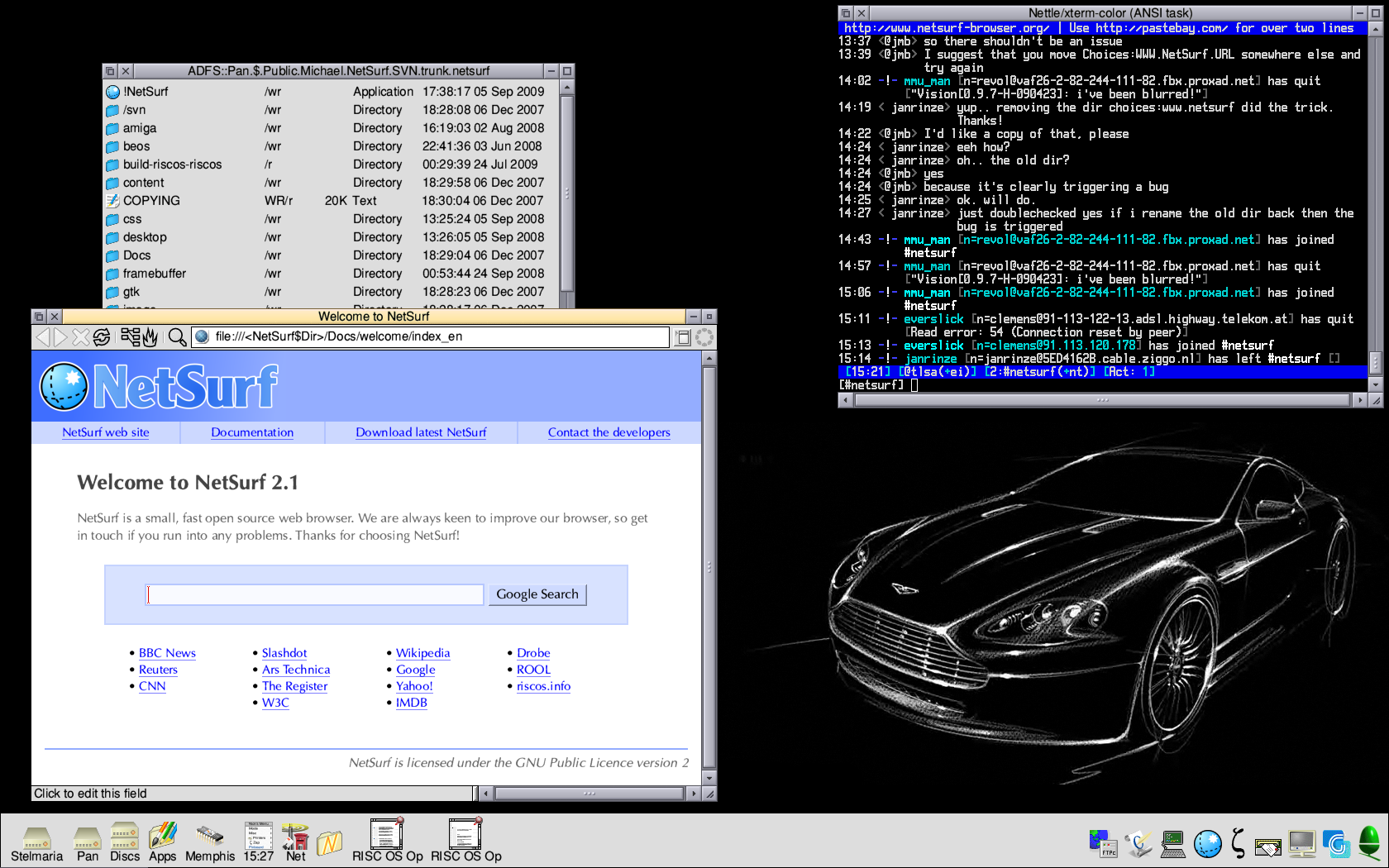Viewport: 1389px width, 868px height.
Task: Open the BBC News link
Action: click(167, 653)
